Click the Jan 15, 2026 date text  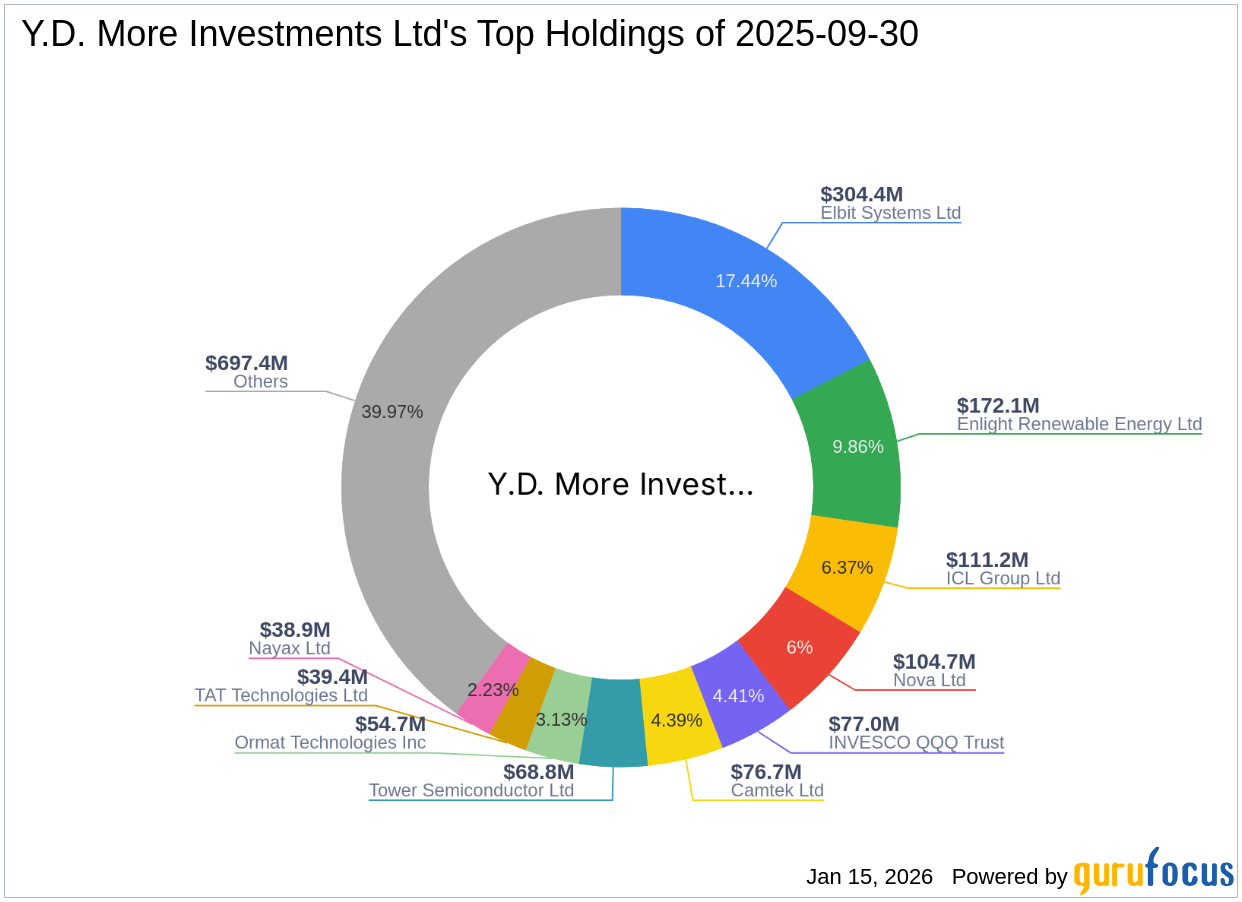(867, 877)
